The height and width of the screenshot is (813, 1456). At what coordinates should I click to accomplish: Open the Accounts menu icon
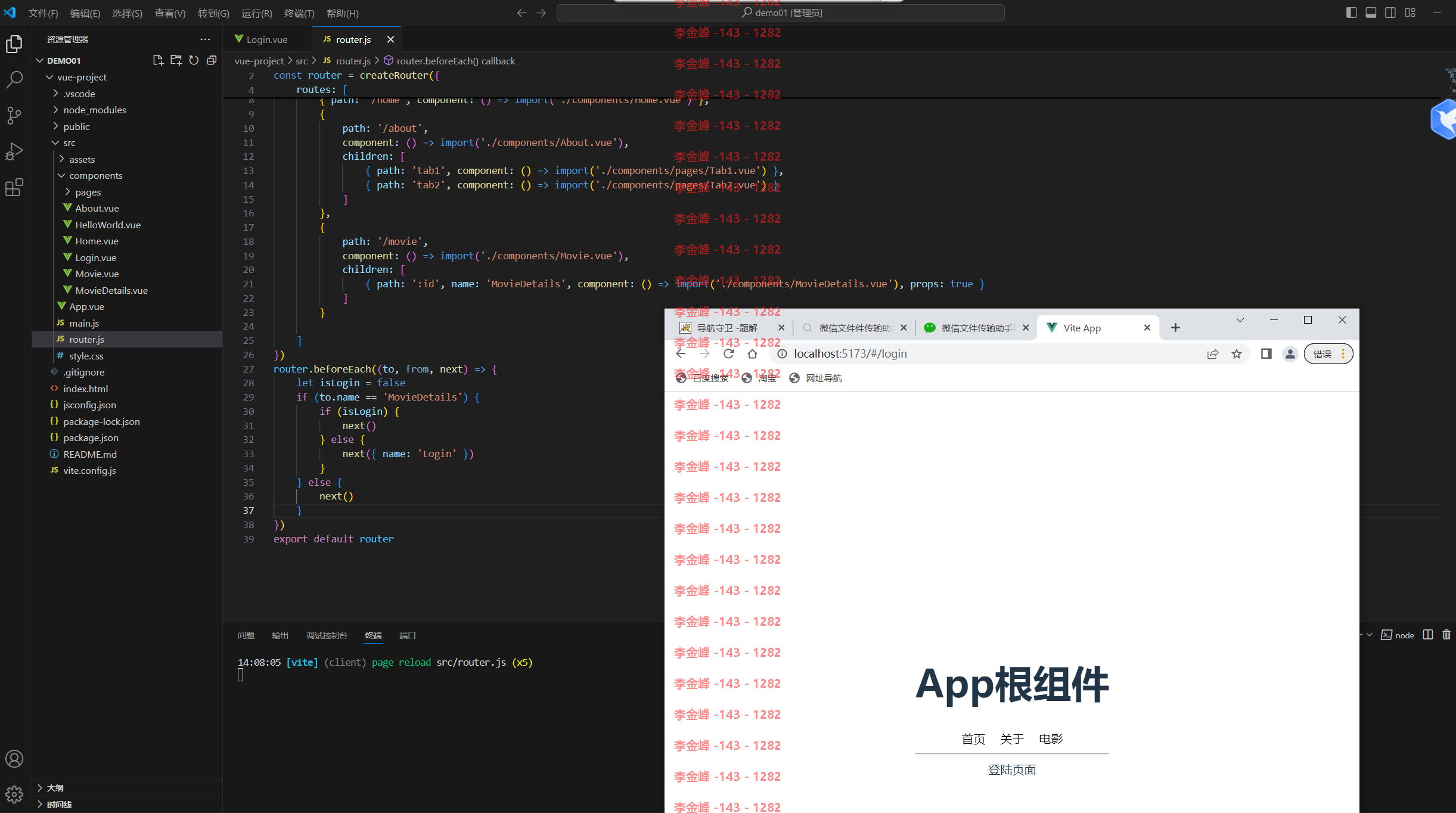tap(14, 759)
